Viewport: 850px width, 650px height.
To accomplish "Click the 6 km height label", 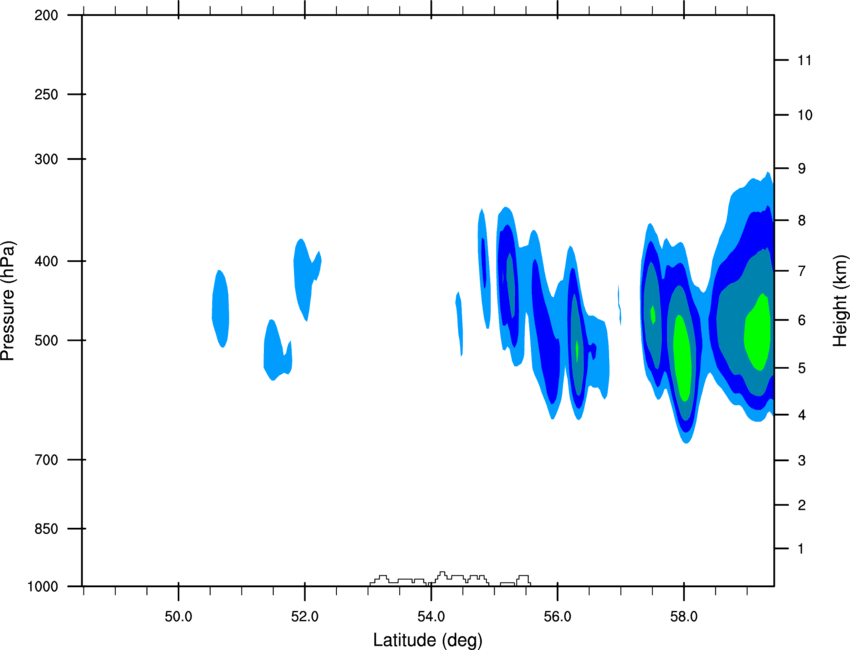I will 802,320.
